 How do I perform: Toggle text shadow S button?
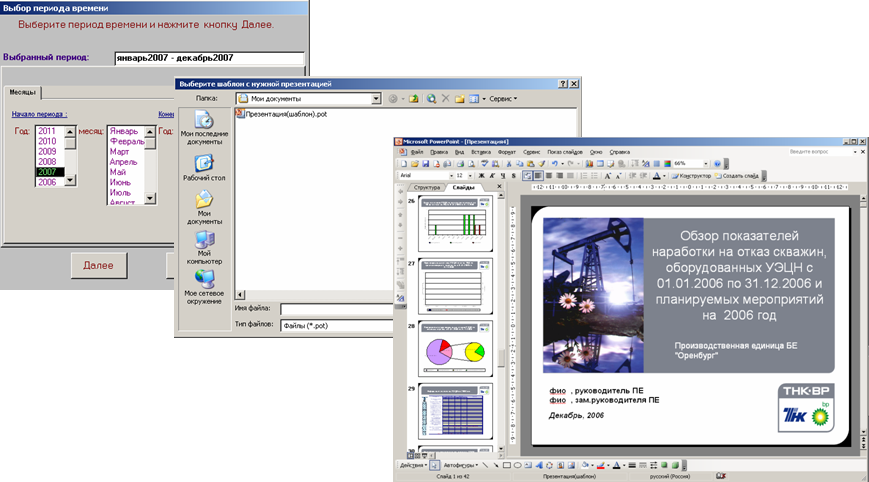514,176
